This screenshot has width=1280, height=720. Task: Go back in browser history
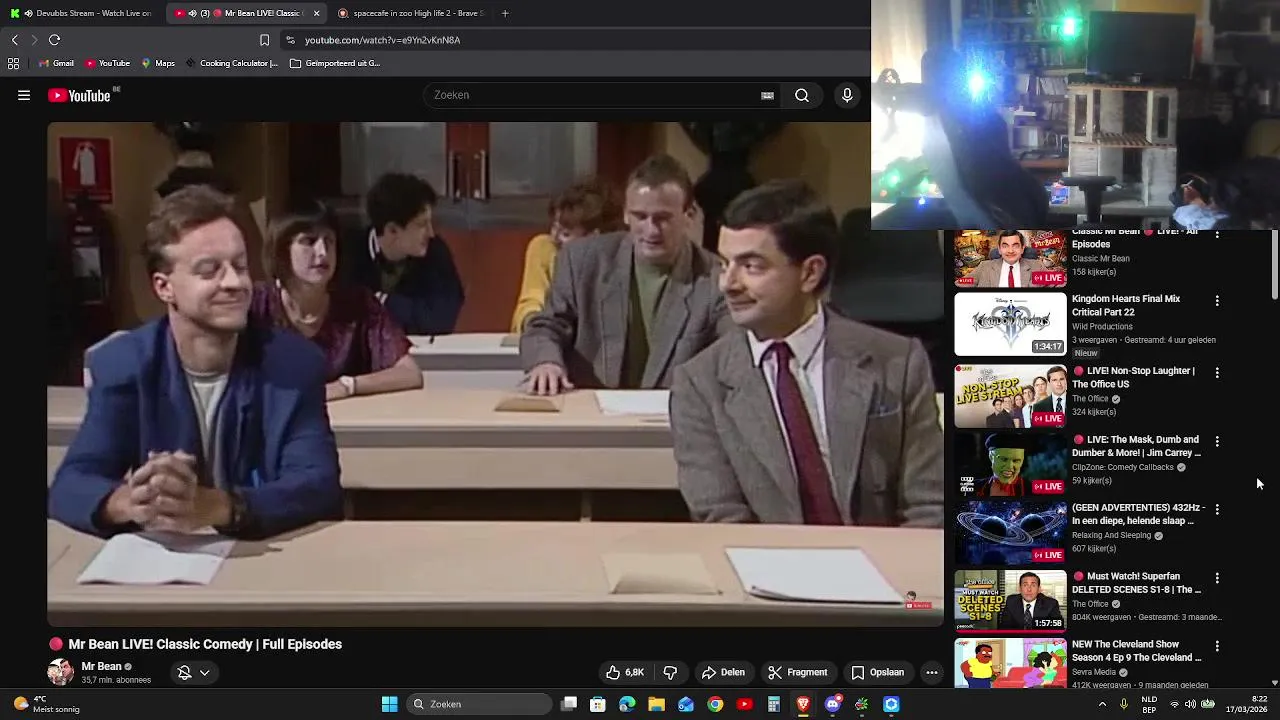tap(15, 40)
